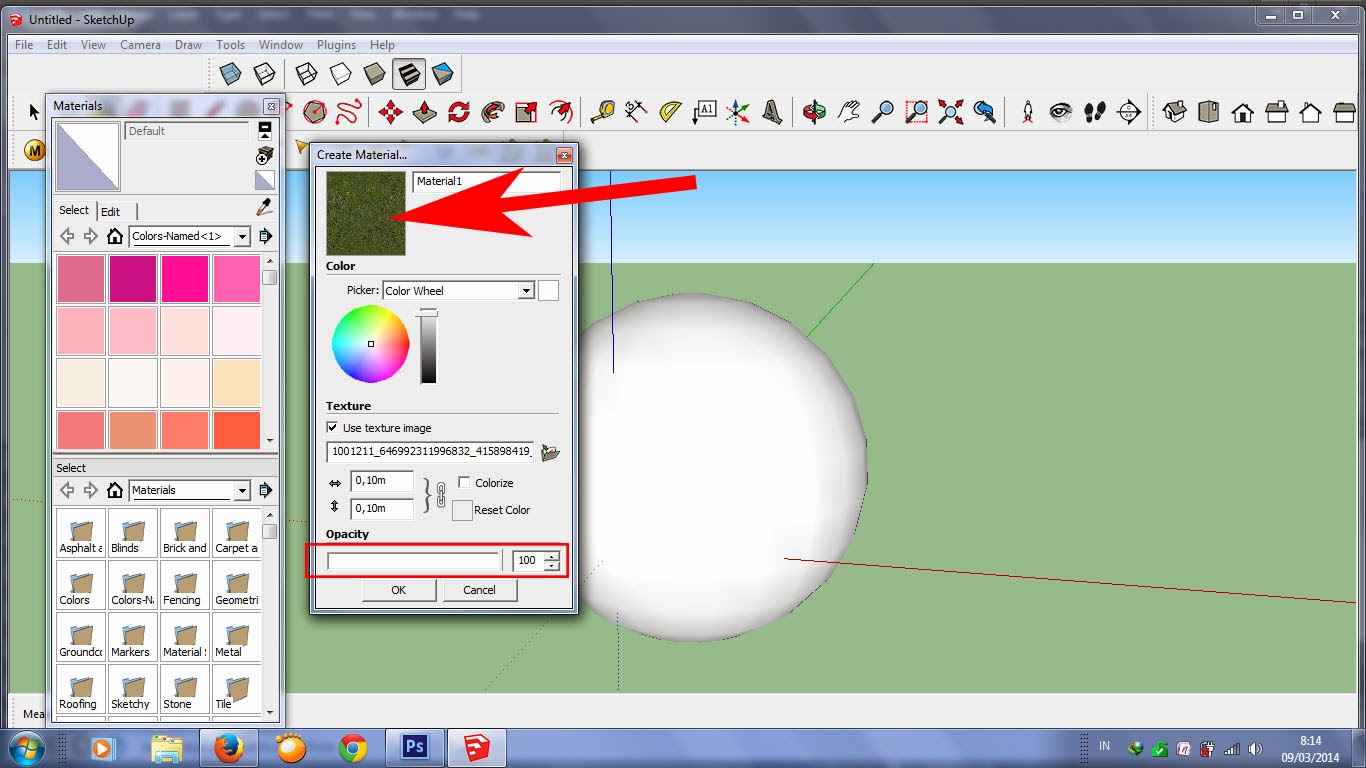The image size is (1366, 768).
Task: Open the Color Wheel picker dropdown
Action: point(527,290)
